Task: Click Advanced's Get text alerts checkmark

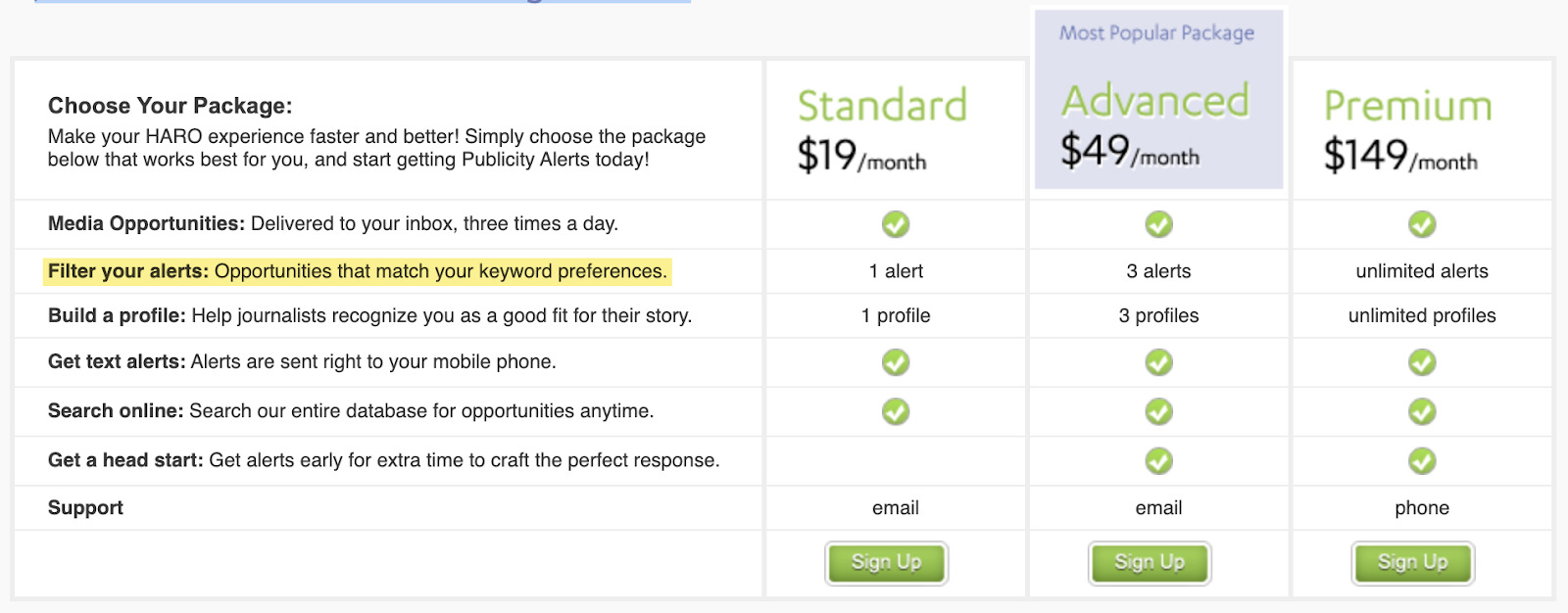Action: pos(1158,362)
